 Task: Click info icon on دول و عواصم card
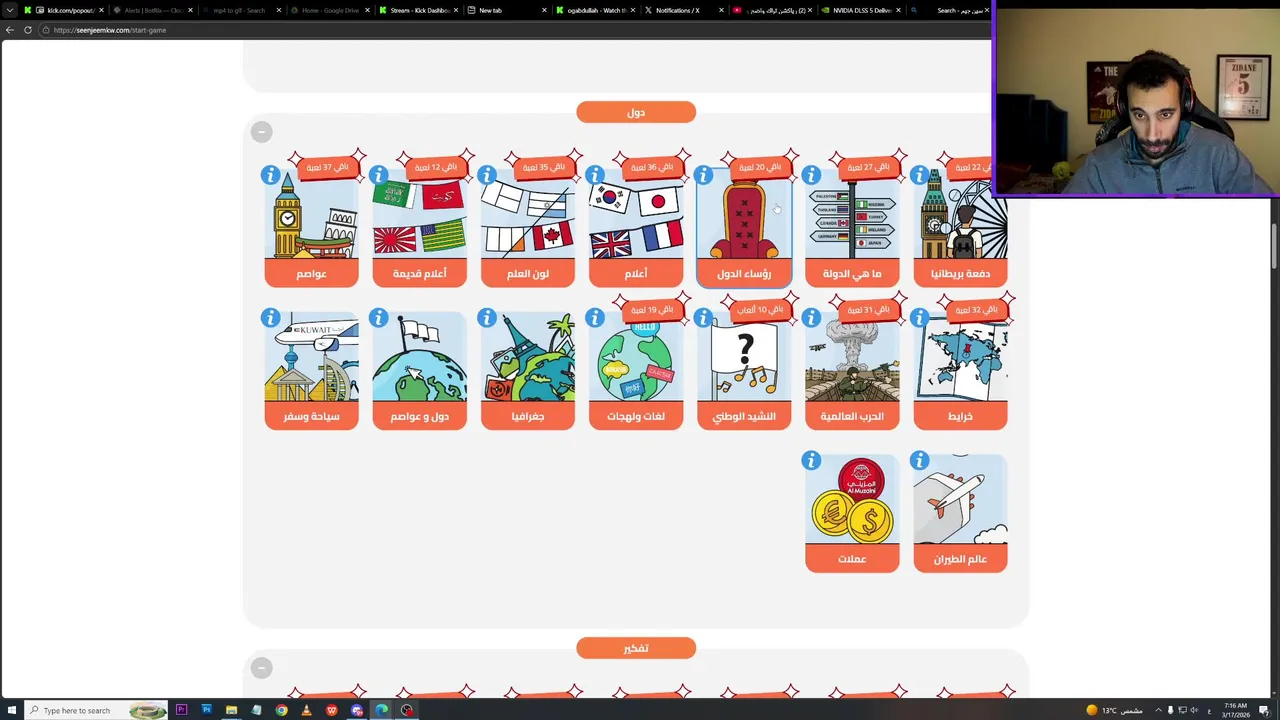point(378,318)
